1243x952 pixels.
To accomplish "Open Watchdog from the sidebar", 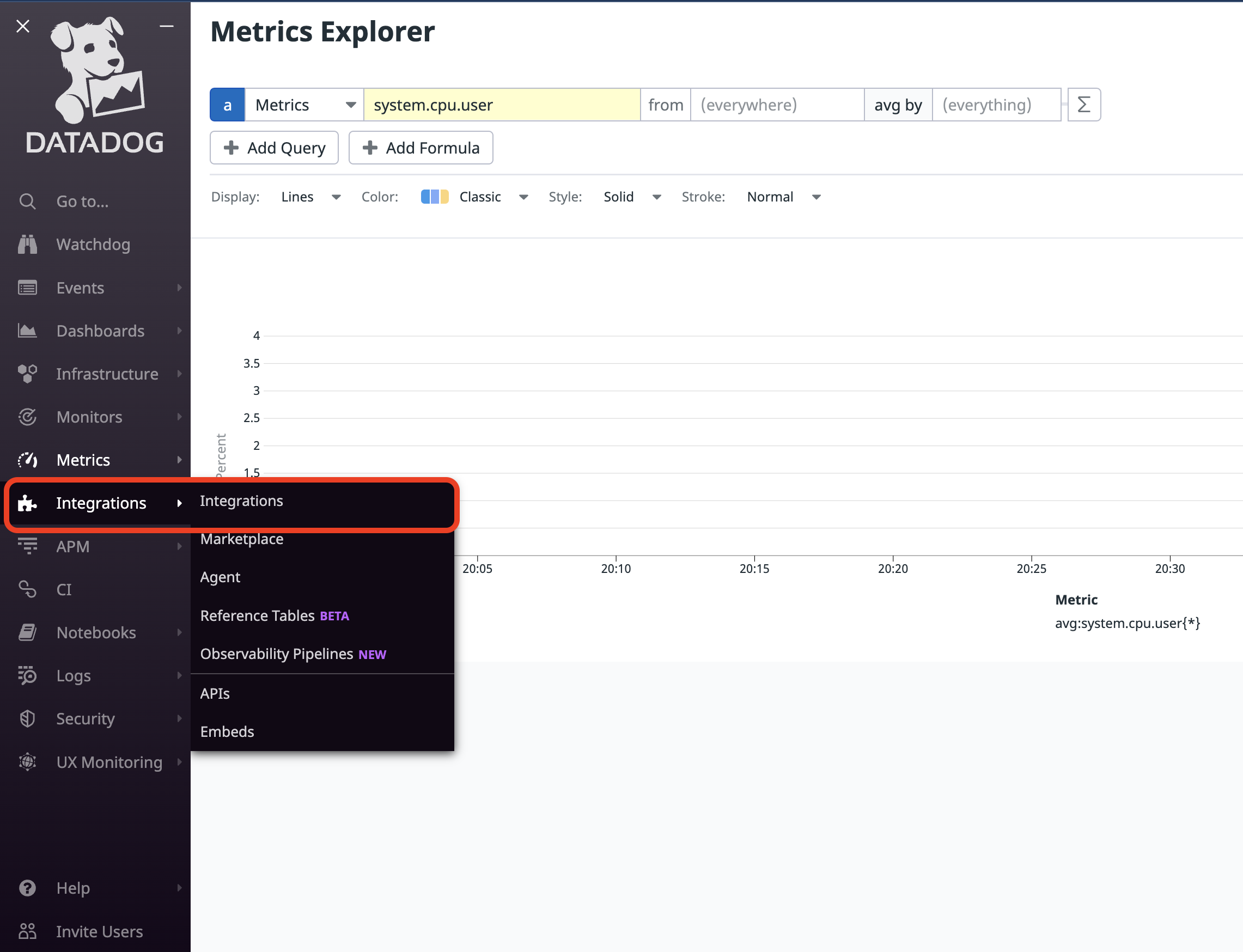I will [95, 244].
